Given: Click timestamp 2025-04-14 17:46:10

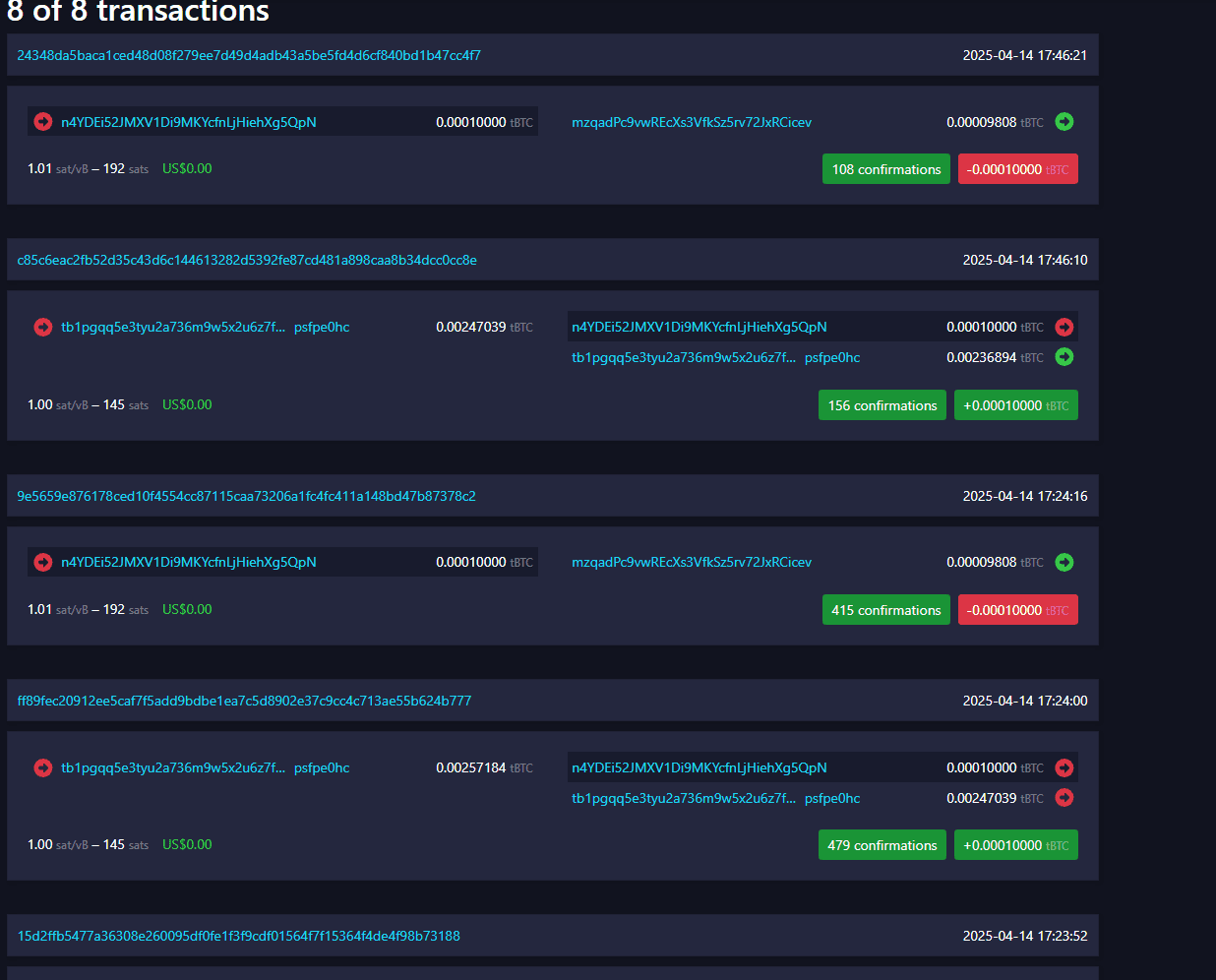Looking at the screenshot, I should (1025, 260).
